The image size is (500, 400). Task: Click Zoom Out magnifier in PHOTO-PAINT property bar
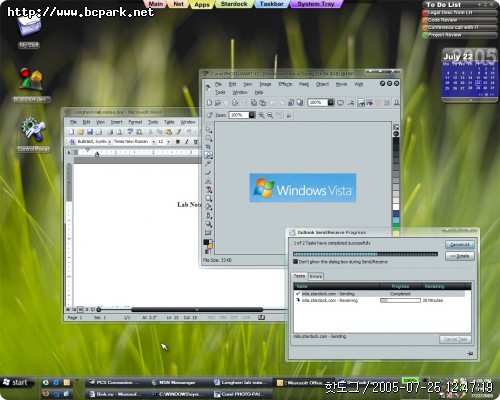(x=270, y=115)
